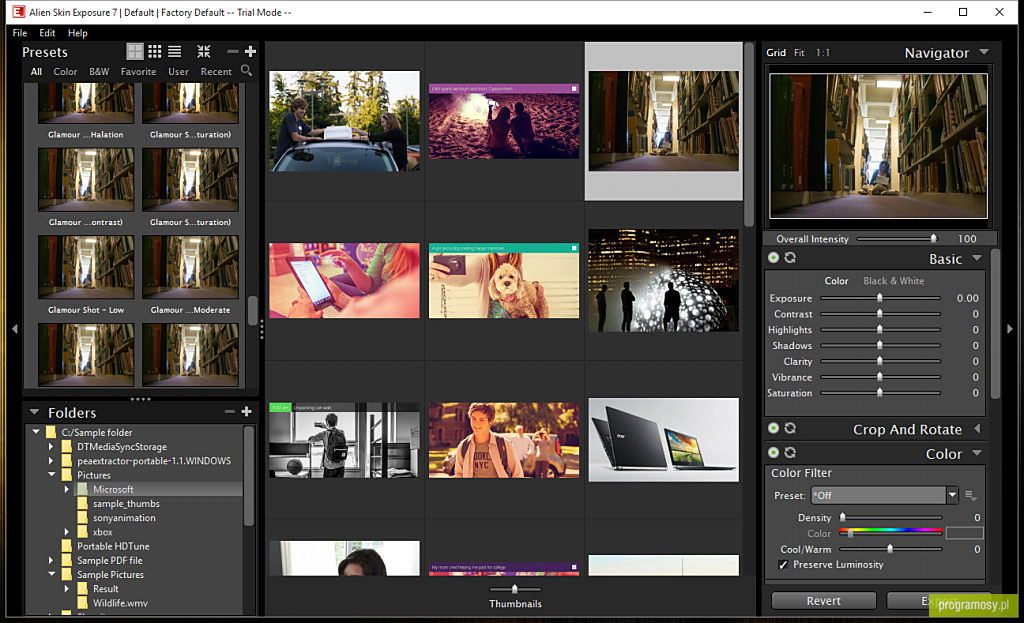Click the collapse-all arrows icon in Presets
The height and width of the screenshot is (623, 1024).
[x=204, y=52]
